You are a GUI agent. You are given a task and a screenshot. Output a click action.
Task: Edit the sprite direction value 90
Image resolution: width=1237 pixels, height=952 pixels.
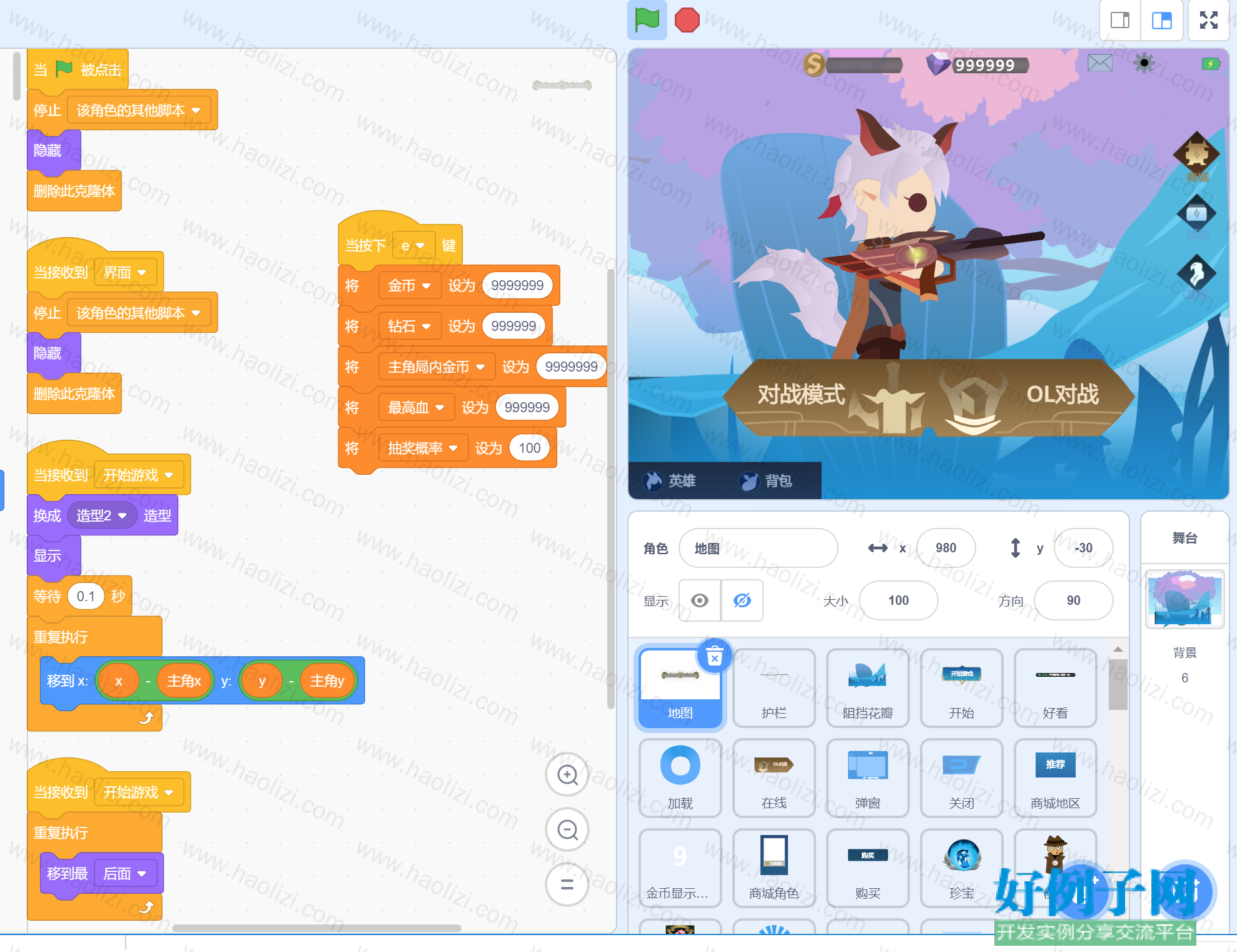click(x=1073, y=600)
